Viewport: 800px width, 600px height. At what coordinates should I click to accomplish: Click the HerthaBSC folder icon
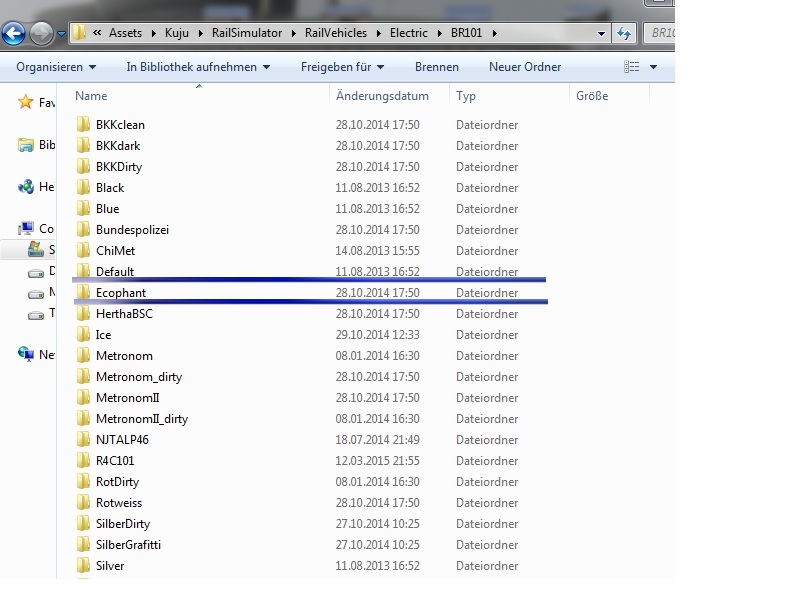[x=83, y=313]
